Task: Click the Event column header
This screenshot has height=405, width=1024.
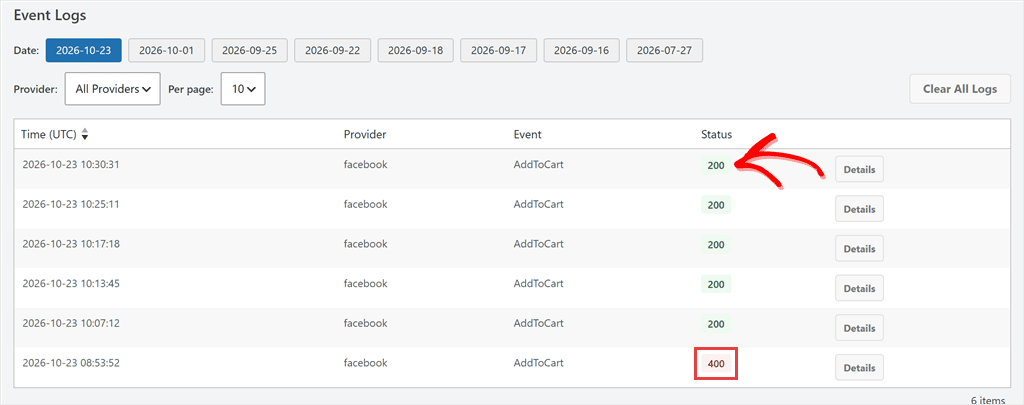Action: point(528,135)
